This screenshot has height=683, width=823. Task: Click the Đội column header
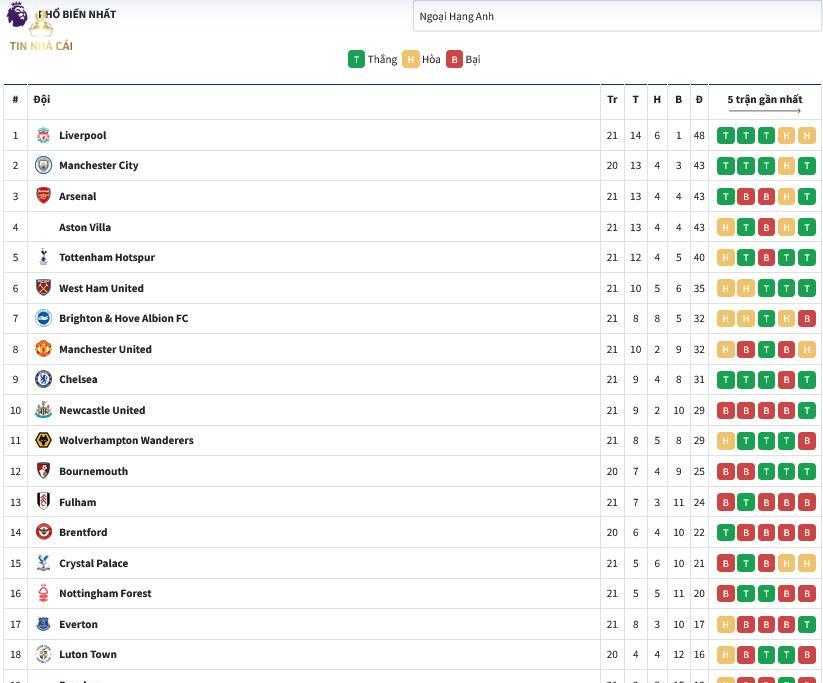[41, 99]
